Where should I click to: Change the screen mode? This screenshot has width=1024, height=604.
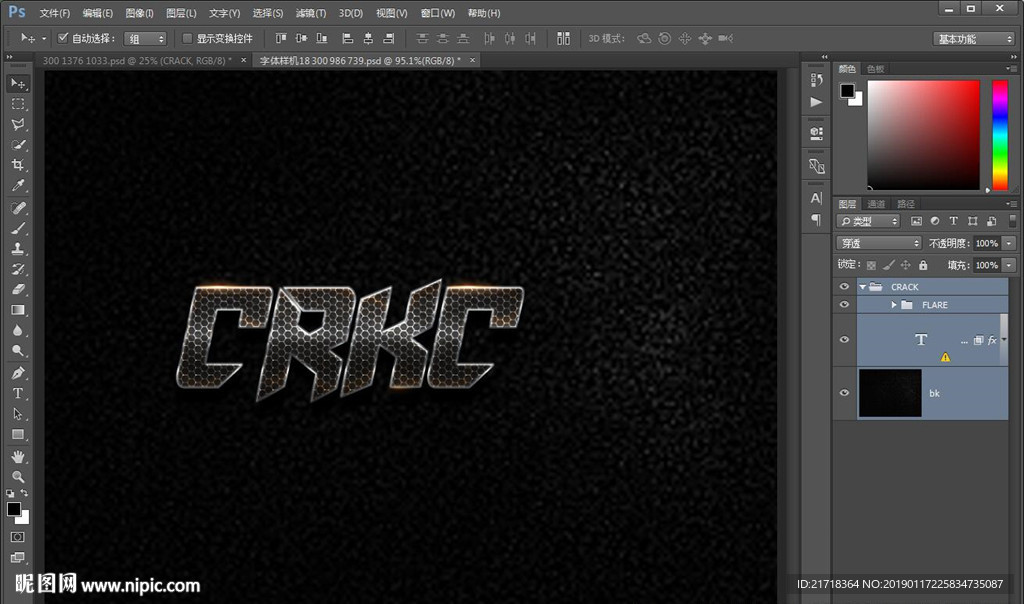click(18, 557)
